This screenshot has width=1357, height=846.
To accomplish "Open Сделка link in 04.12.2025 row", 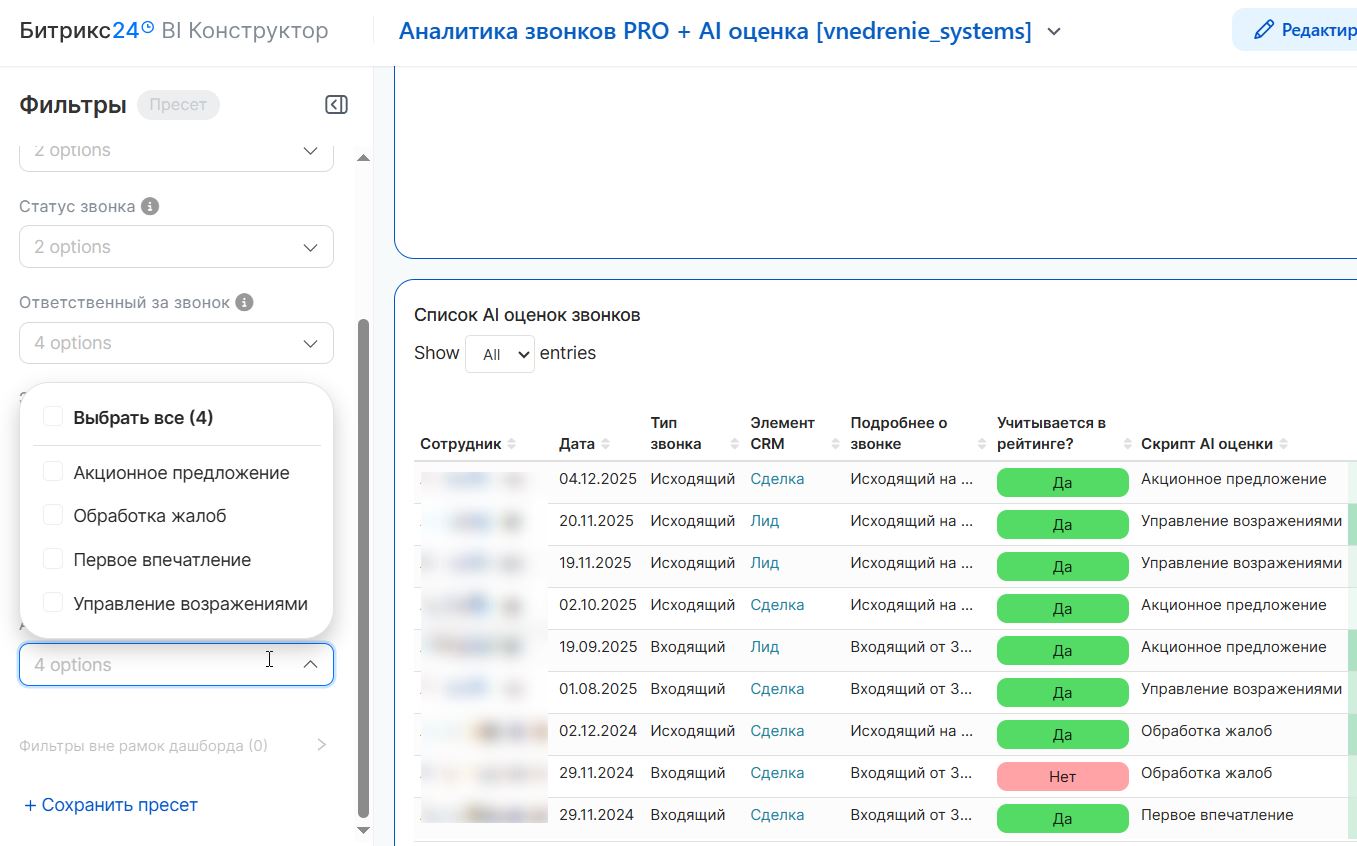I will pyautogui.click(x=777, y=479).
